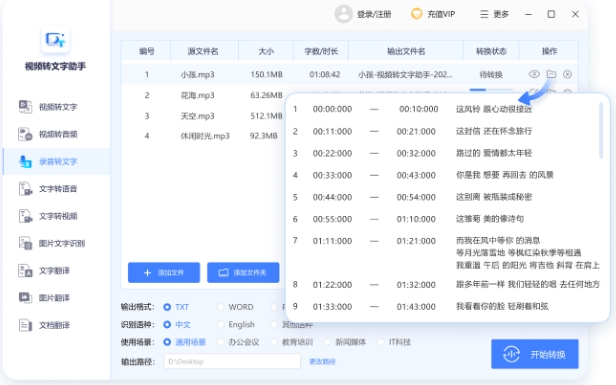Click the 92.3MB size cell

(x=264, y=136)
